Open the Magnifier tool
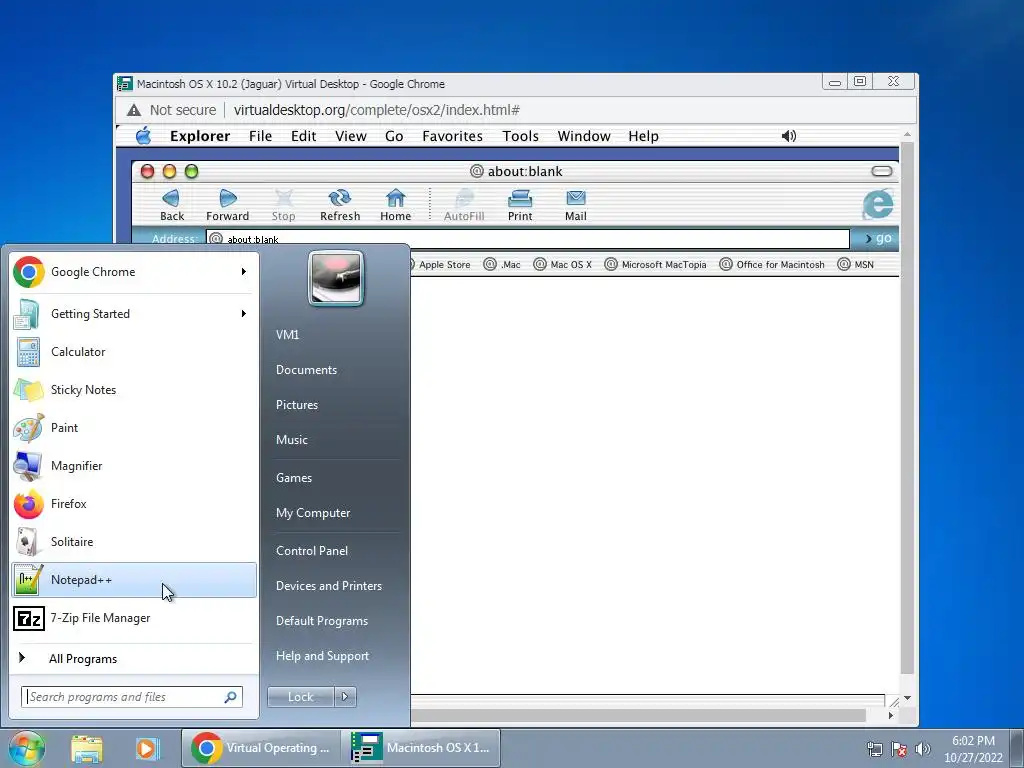1024x768 pixels. (134, 466)
